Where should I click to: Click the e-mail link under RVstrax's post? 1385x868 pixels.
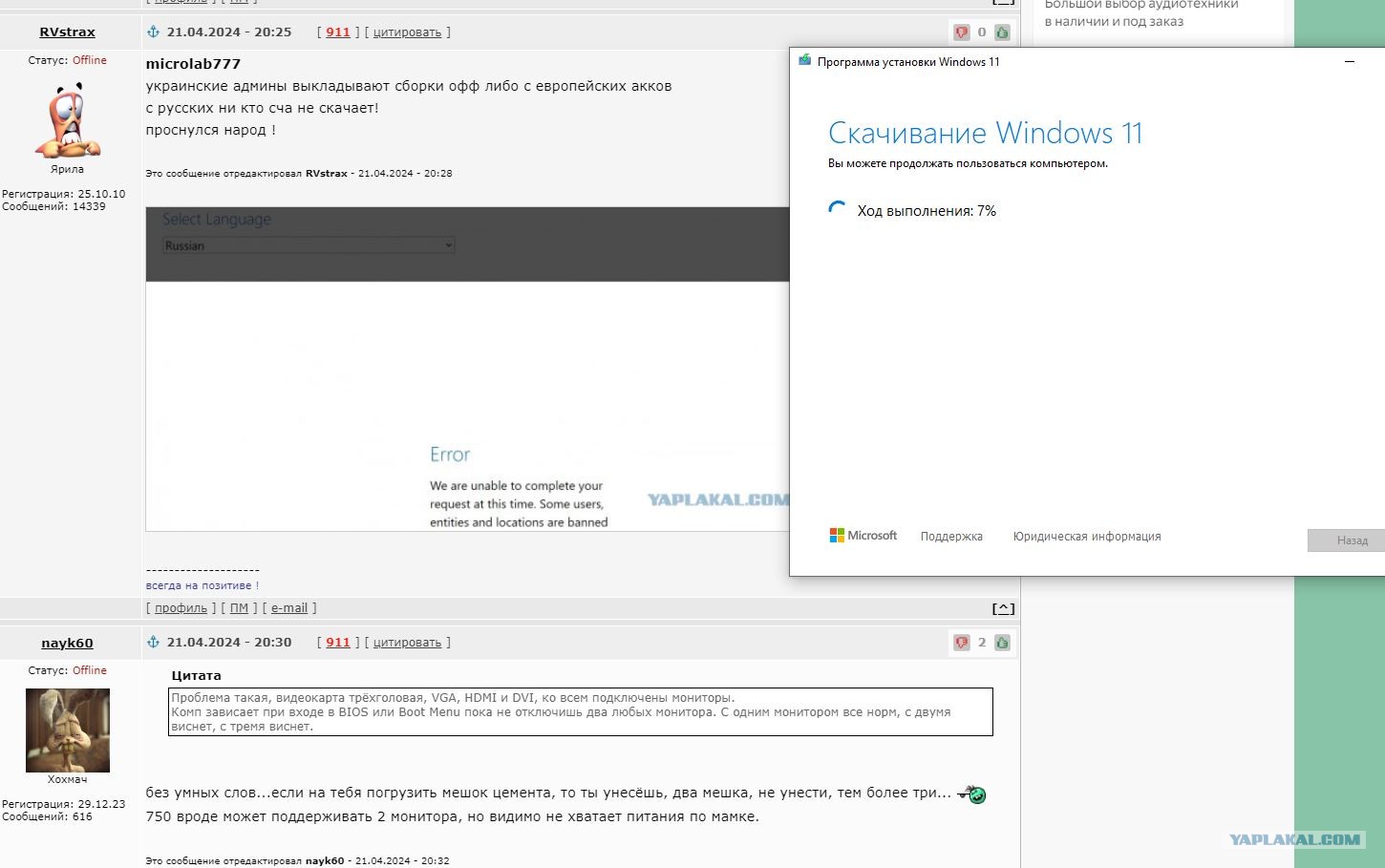289,607
